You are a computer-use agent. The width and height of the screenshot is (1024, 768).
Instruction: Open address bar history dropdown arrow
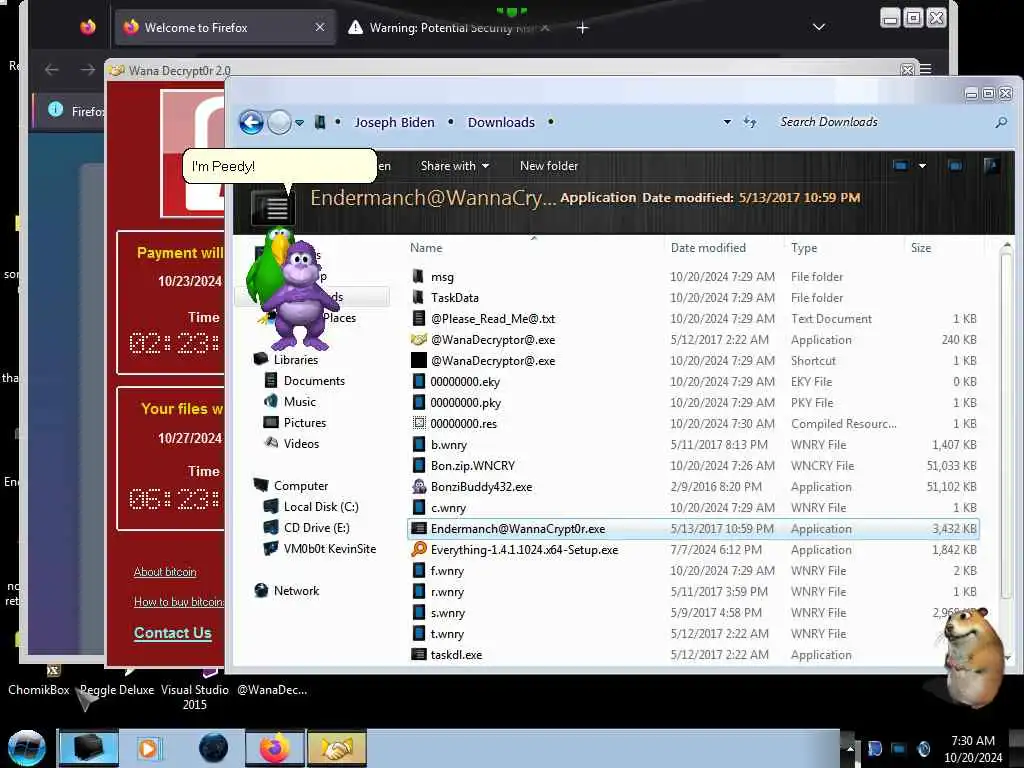tap(727, 122)
